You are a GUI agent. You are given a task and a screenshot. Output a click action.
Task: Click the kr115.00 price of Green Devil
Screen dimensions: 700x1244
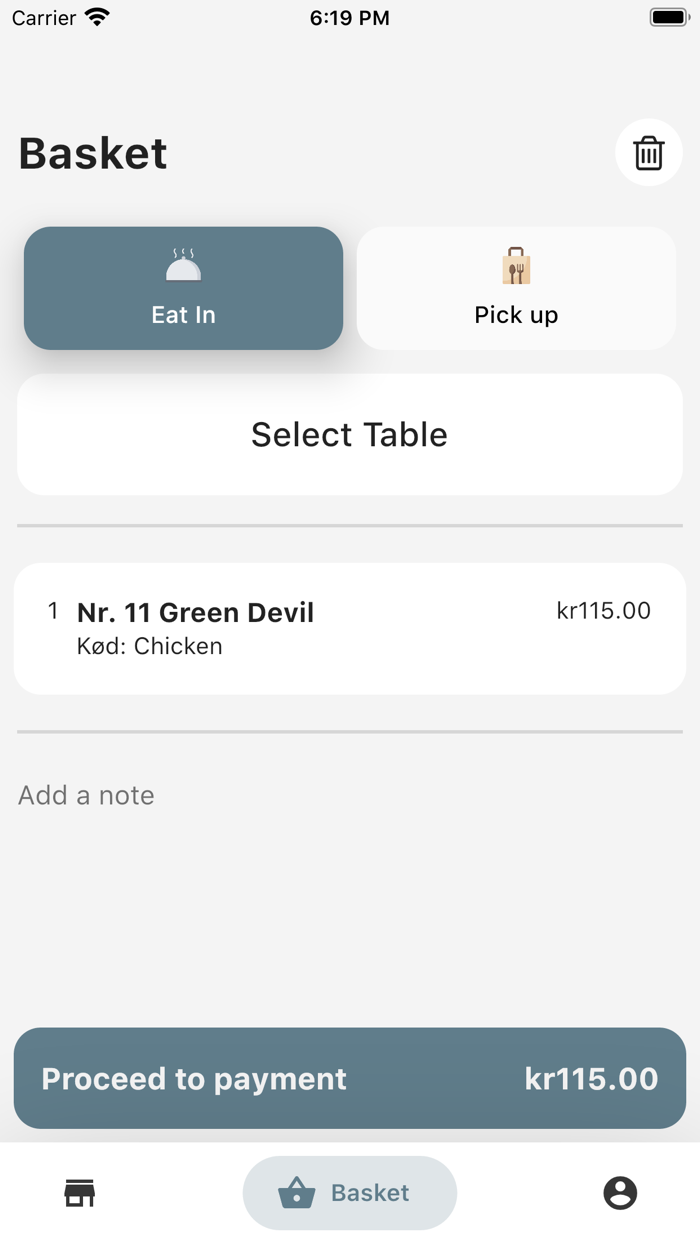click(x=603, y=611)
